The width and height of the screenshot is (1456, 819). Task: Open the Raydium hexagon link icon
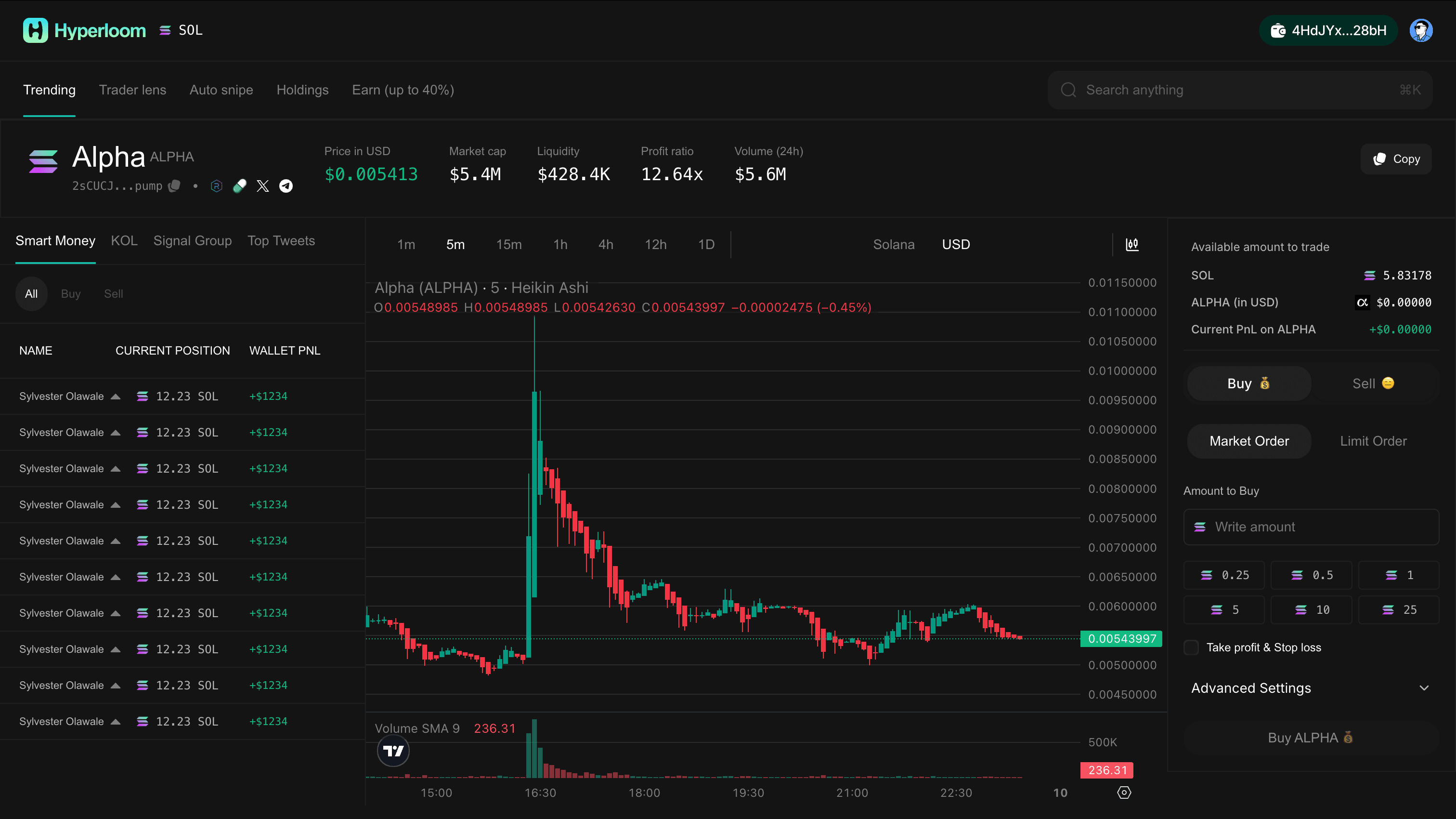coord(217,186)
